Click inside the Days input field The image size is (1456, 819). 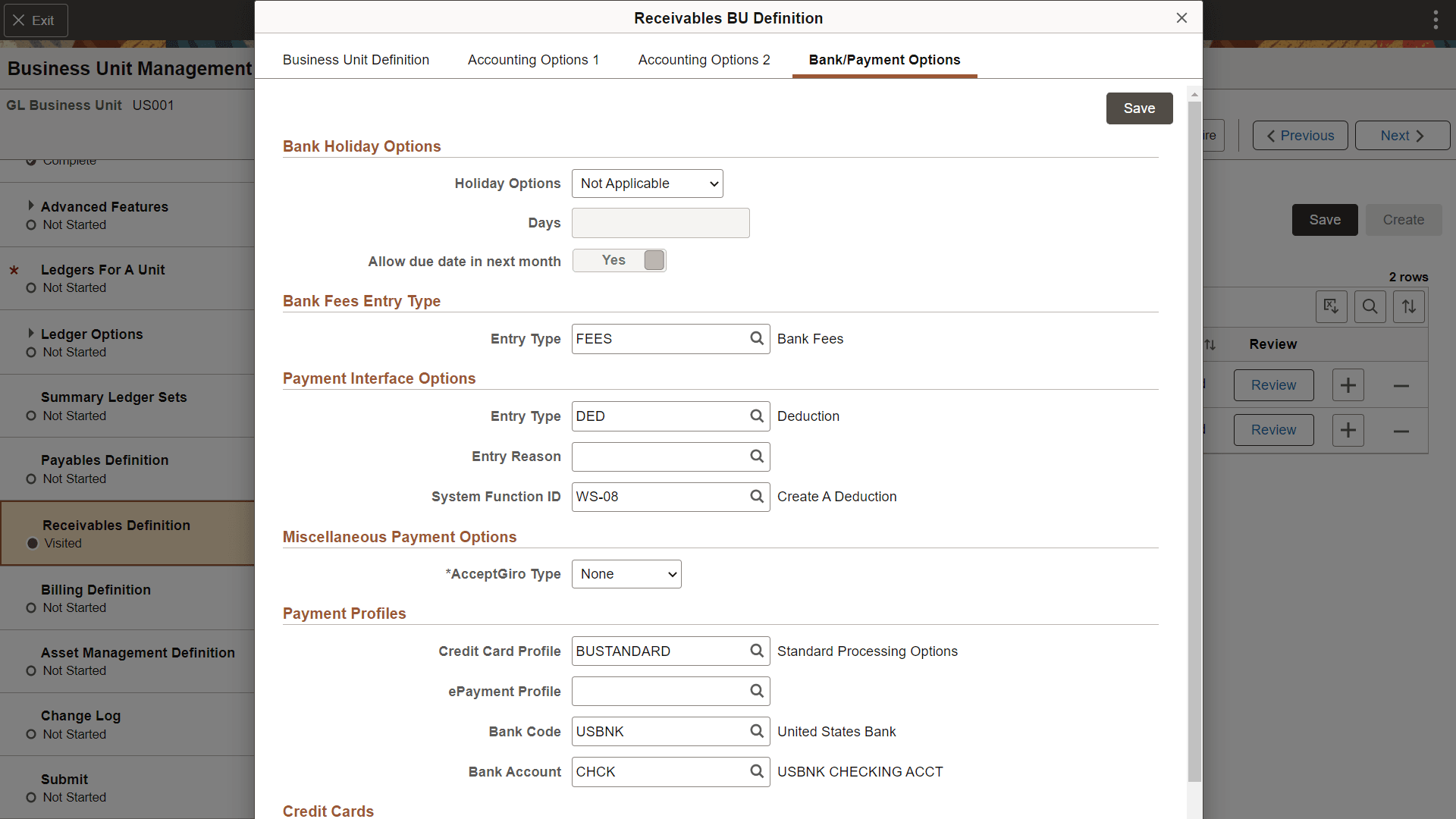tap(660, 222)
